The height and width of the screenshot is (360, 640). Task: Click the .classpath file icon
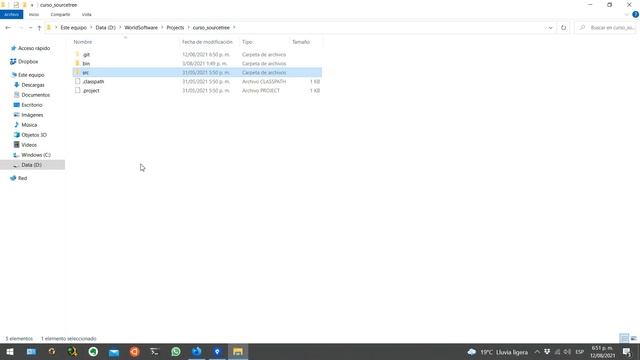78,81
